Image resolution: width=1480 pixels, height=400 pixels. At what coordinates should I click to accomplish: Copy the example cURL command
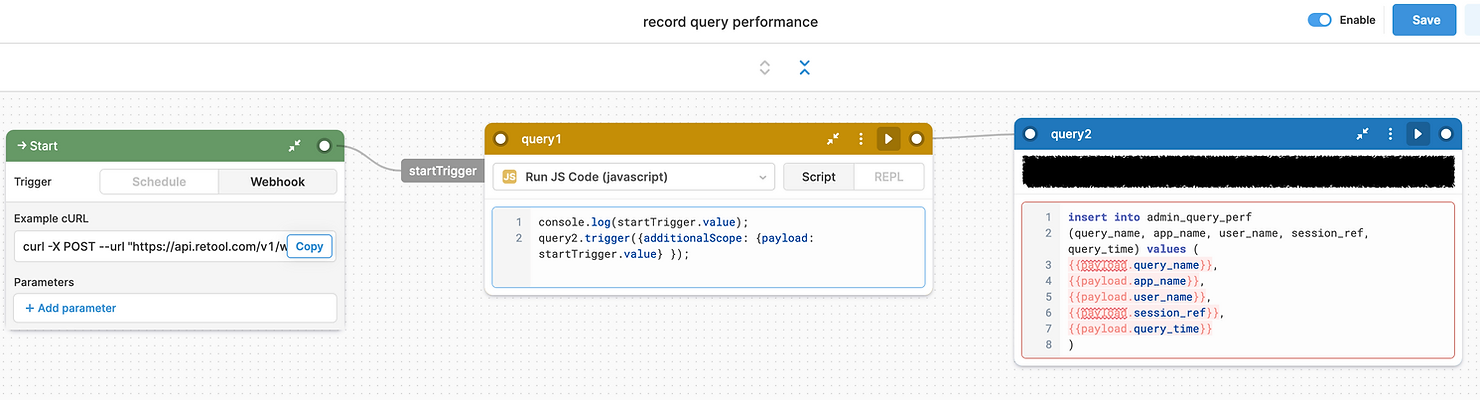(309, 246)
